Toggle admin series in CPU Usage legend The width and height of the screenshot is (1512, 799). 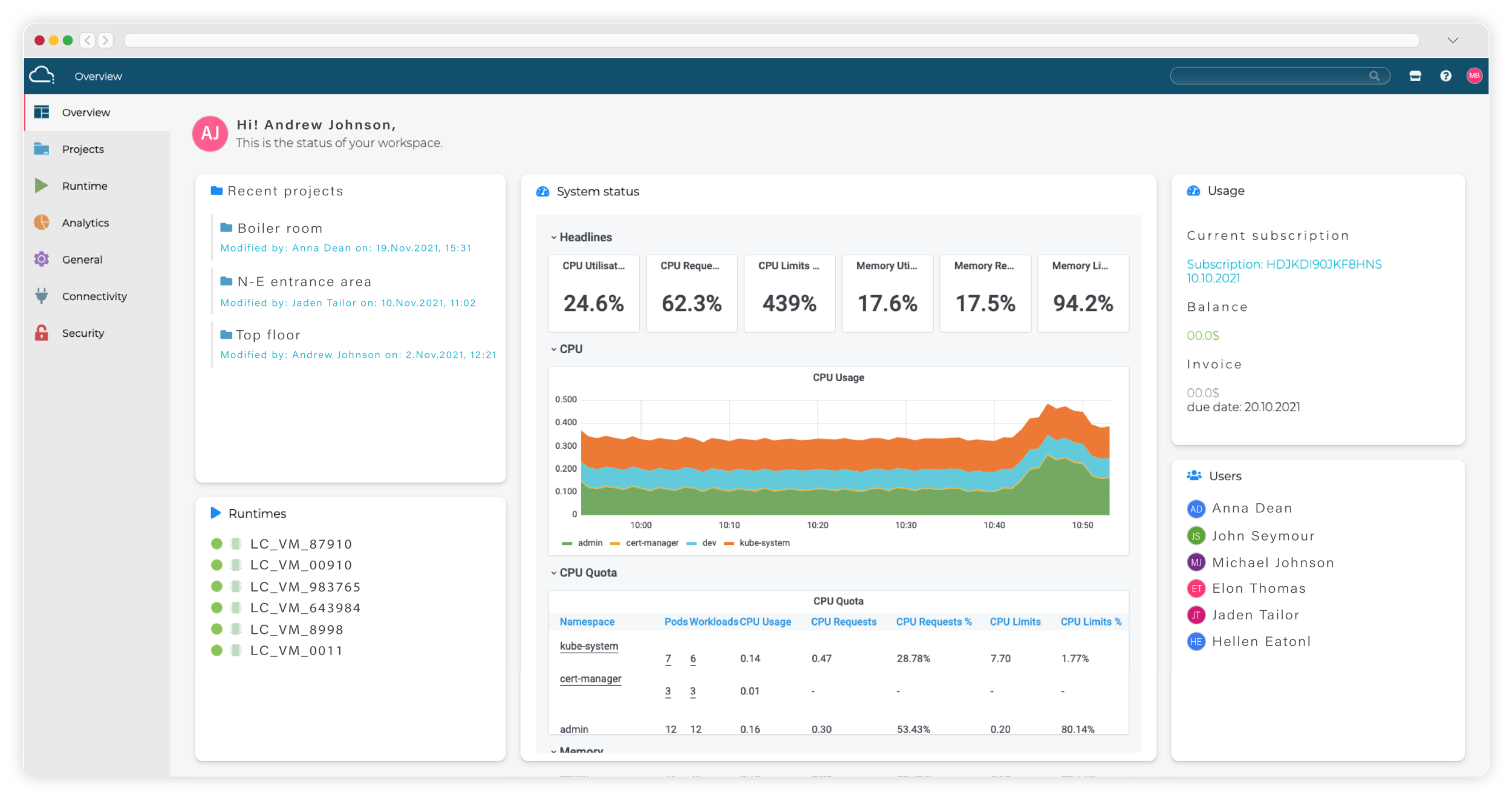pos(589,543)
